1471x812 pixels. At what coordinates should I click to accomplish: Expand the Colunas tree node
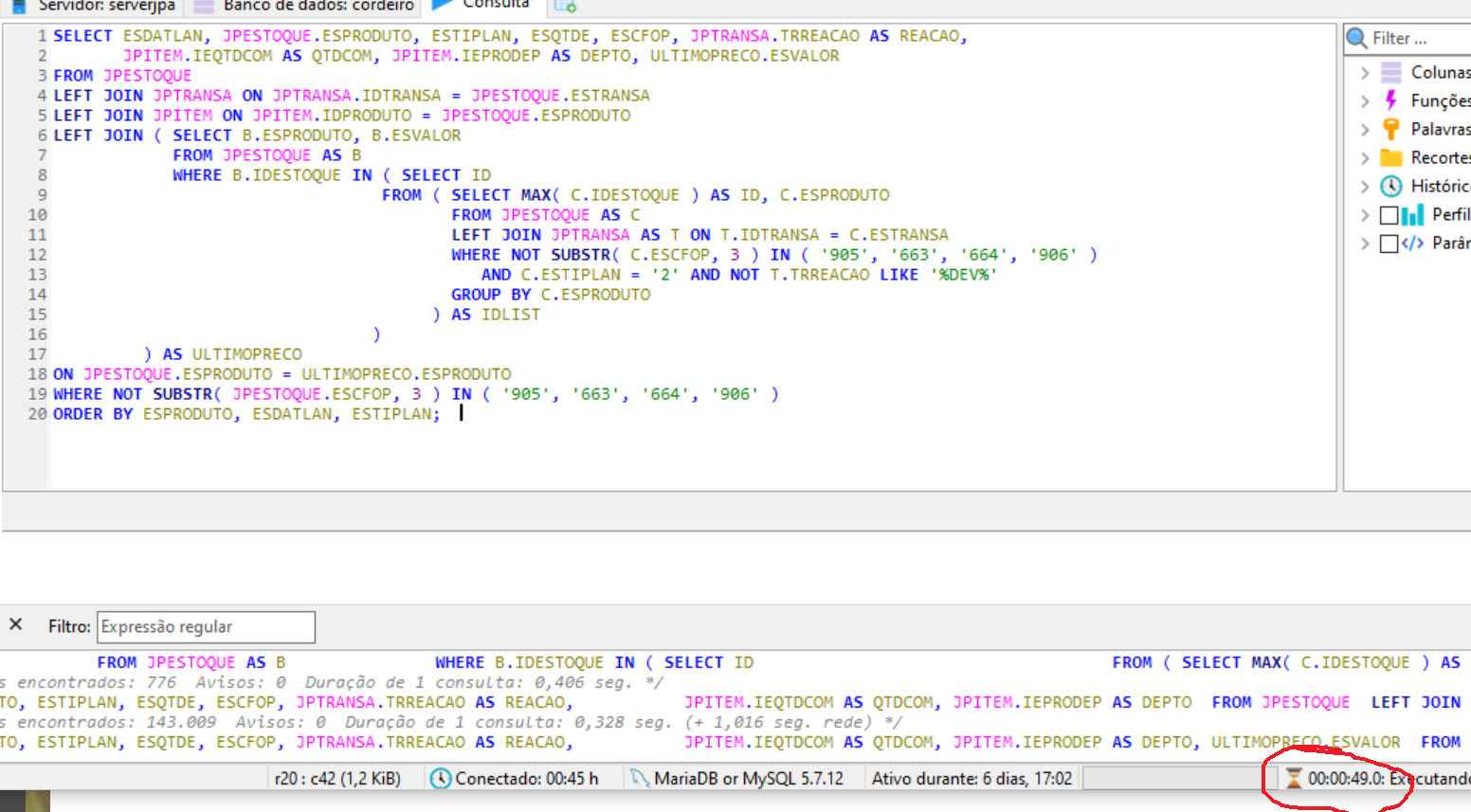point(1365,73)
